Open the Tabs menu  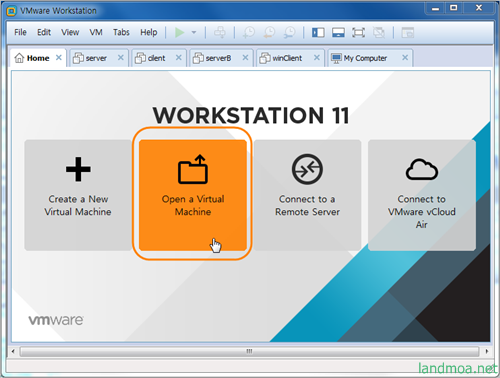pyautogui.click(x=121, y=32)
